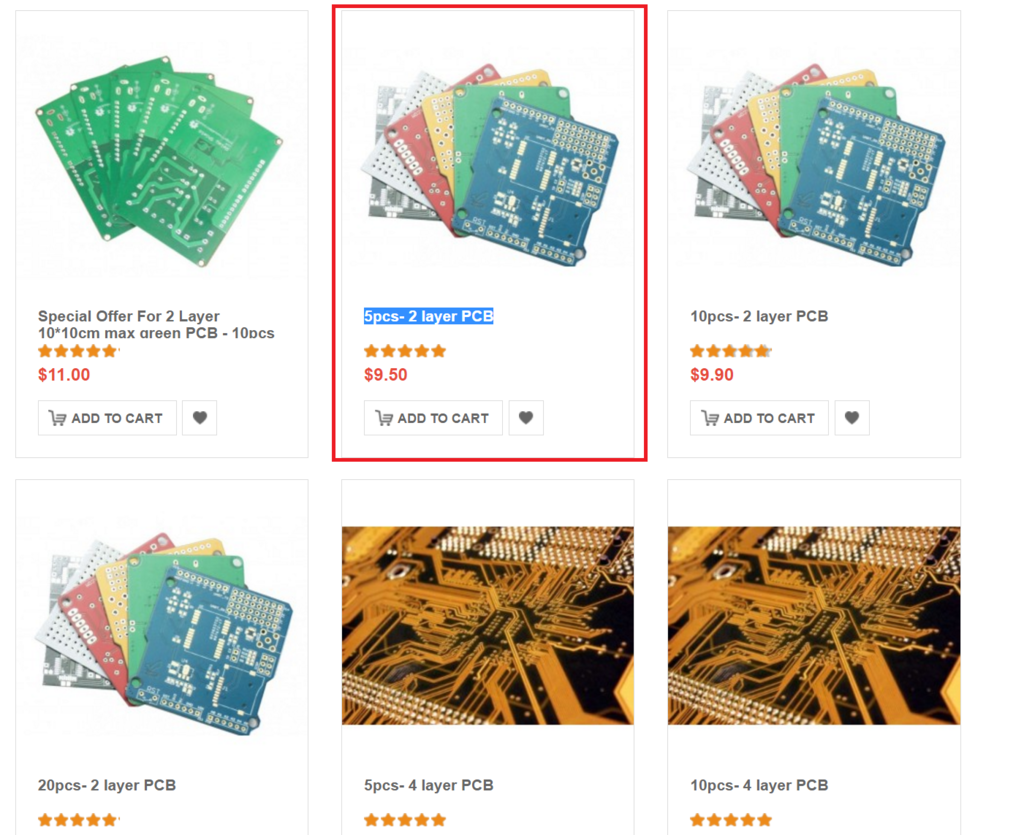Click the cart icon for the $9.50 product
Screen dimensions: 1024x835
click(384, 418)
